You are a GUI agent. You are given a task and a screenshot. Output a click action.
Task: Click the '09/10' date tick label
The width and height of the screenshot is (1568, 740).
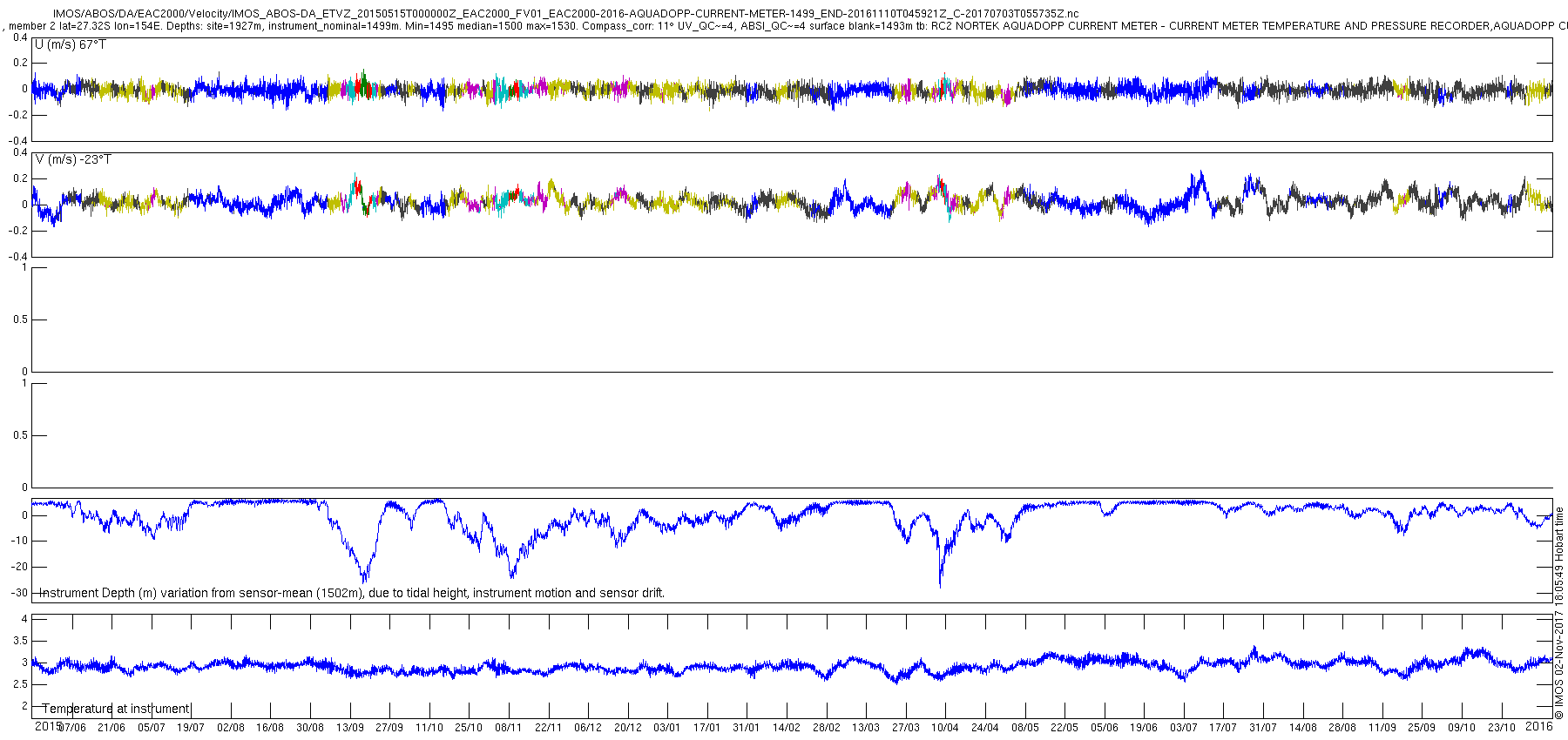(1462, 728)
